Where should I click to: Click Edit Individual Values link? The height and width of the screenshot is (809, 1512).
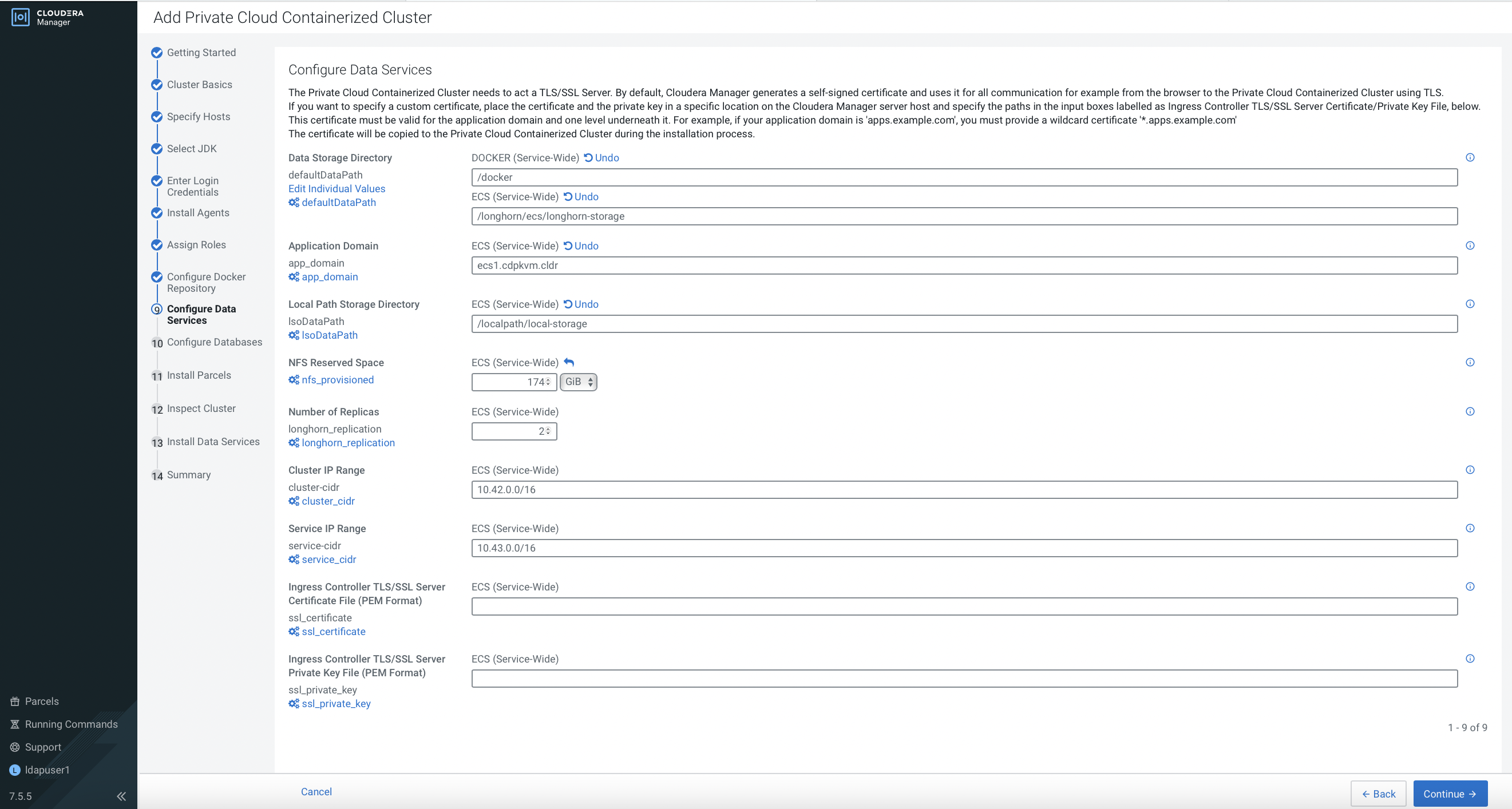point(337,188)
